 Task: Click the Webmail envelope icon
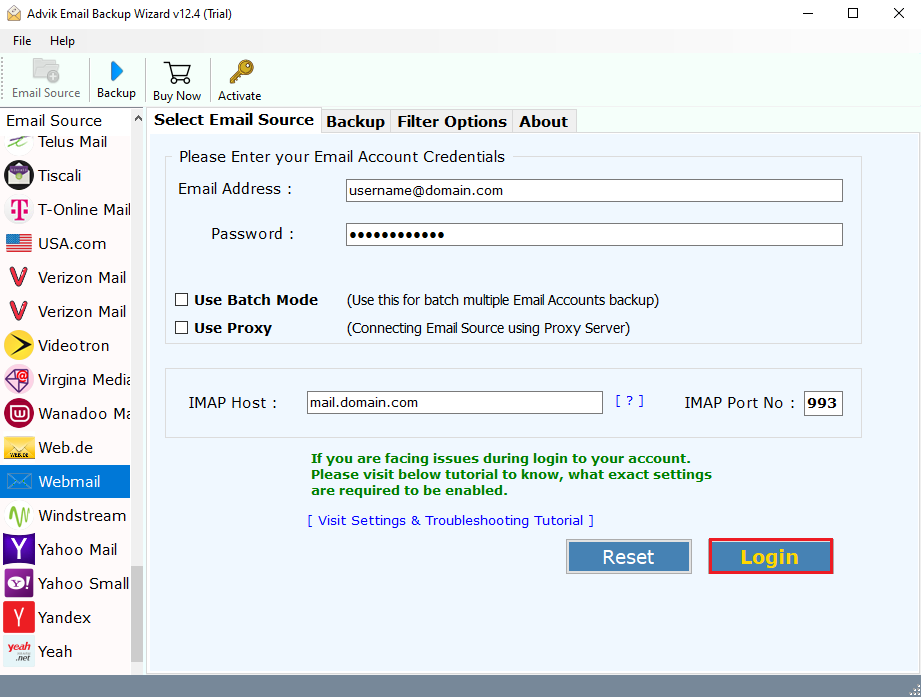point(19,481)
